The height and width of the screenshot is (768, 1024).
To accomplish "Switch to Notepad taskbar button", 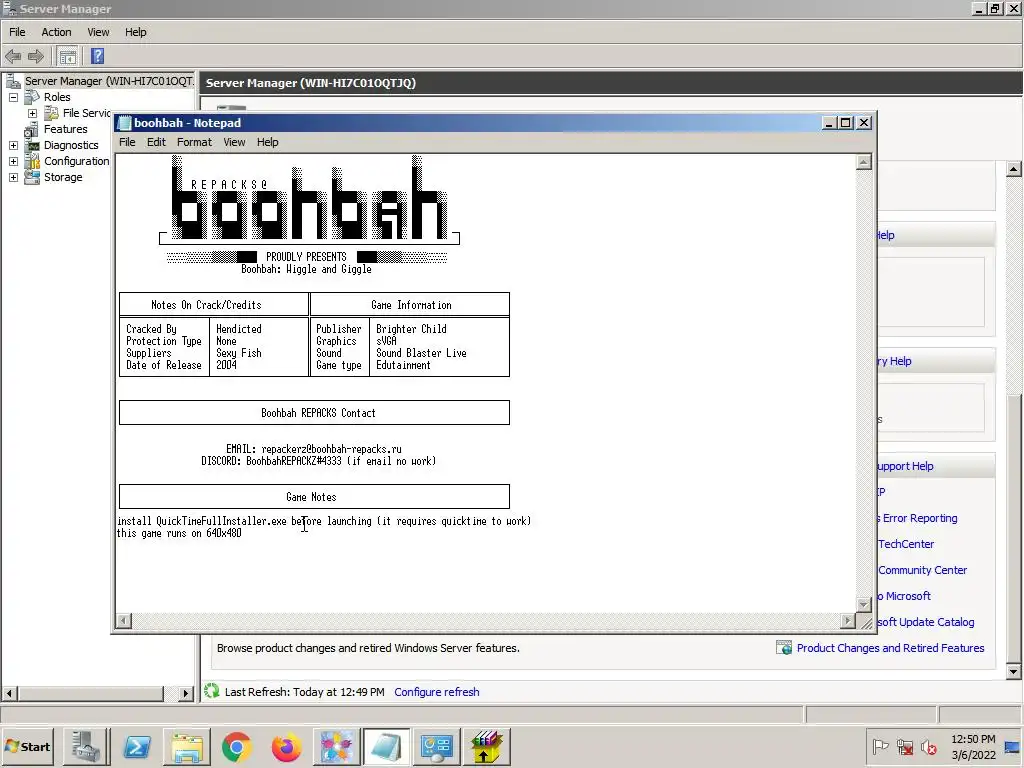I will pos(387,747).
